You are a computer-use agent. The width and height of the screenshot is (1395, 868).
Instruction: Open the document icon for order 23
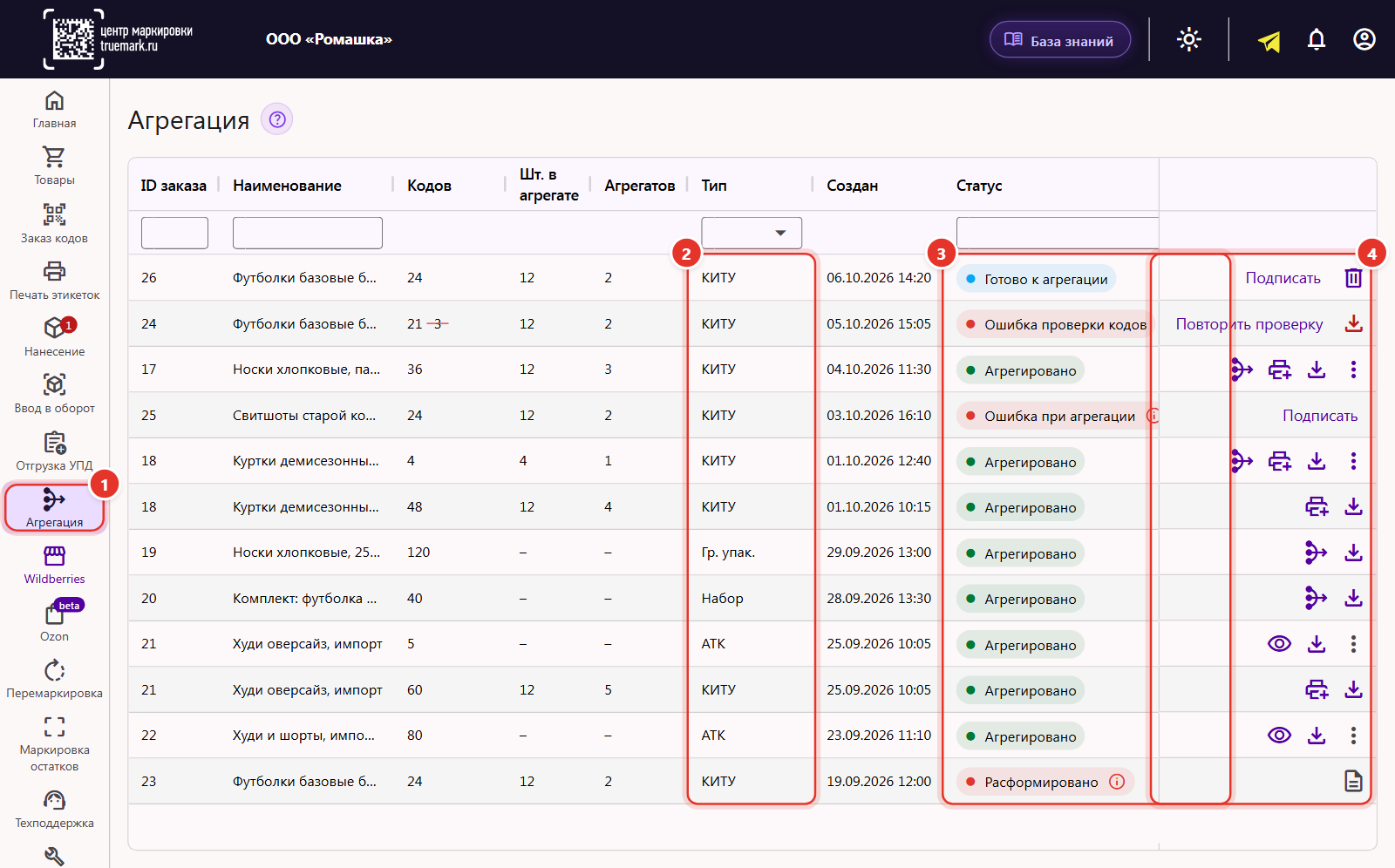(1353, 781)
